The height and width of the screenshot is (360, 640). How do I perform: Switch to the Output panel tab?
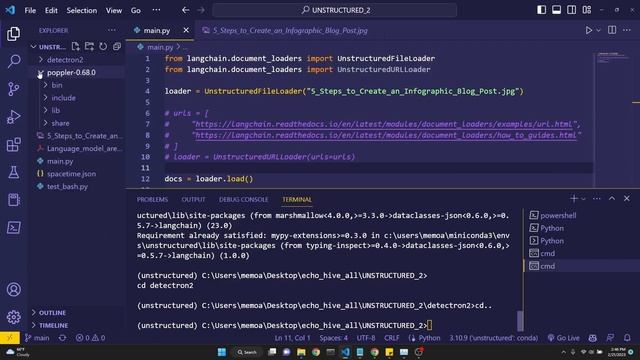pyautogui.click(x=193, y=200)
